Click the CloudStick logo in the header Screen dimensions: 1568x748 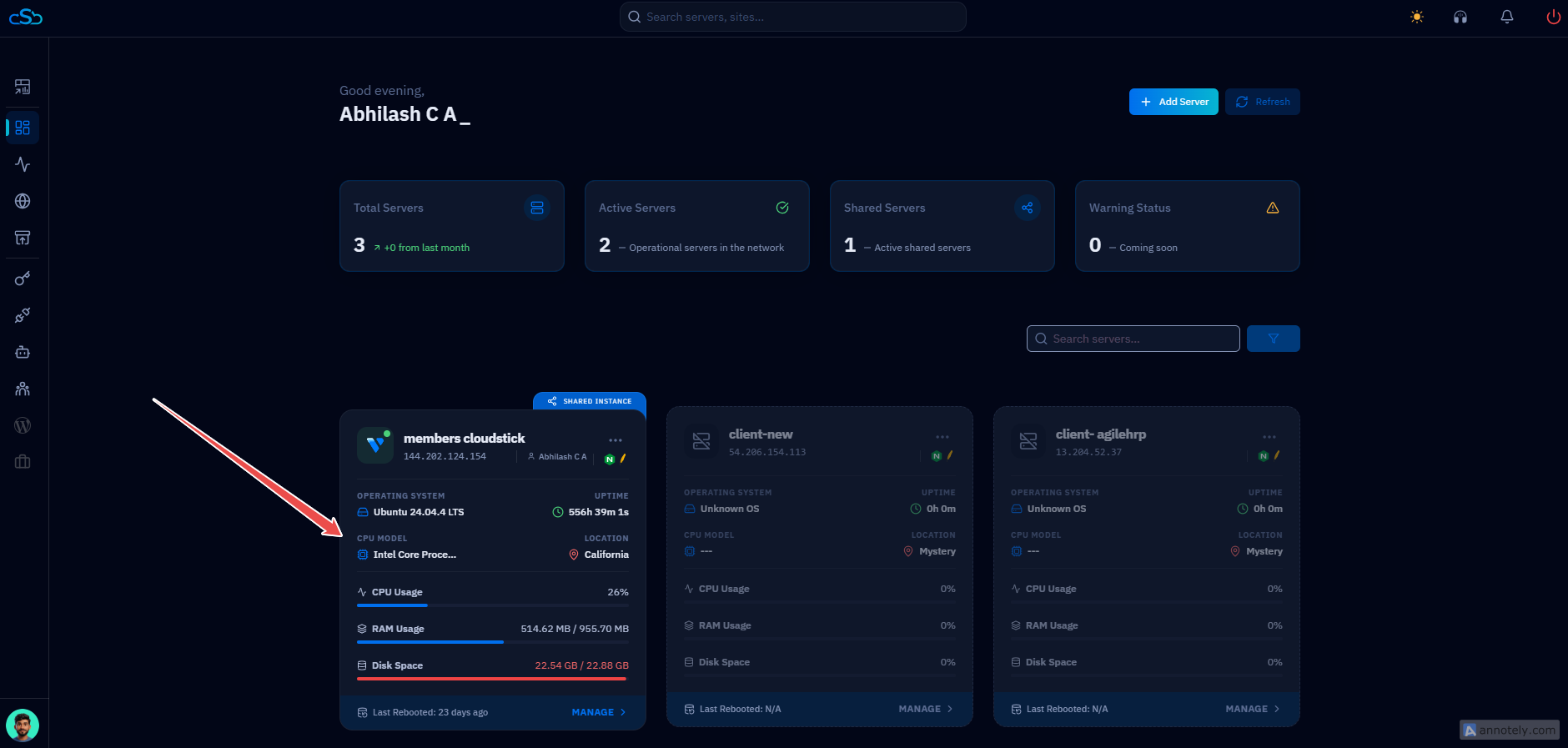[x=25, y=17]
